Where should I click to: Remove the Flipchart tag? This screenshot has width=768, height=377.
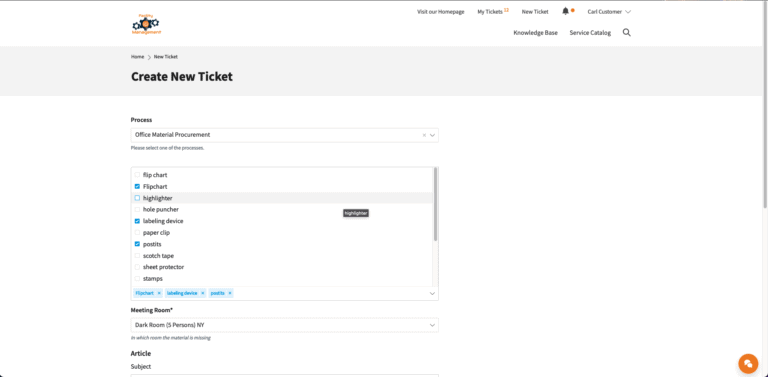click(x=159, y=293)
